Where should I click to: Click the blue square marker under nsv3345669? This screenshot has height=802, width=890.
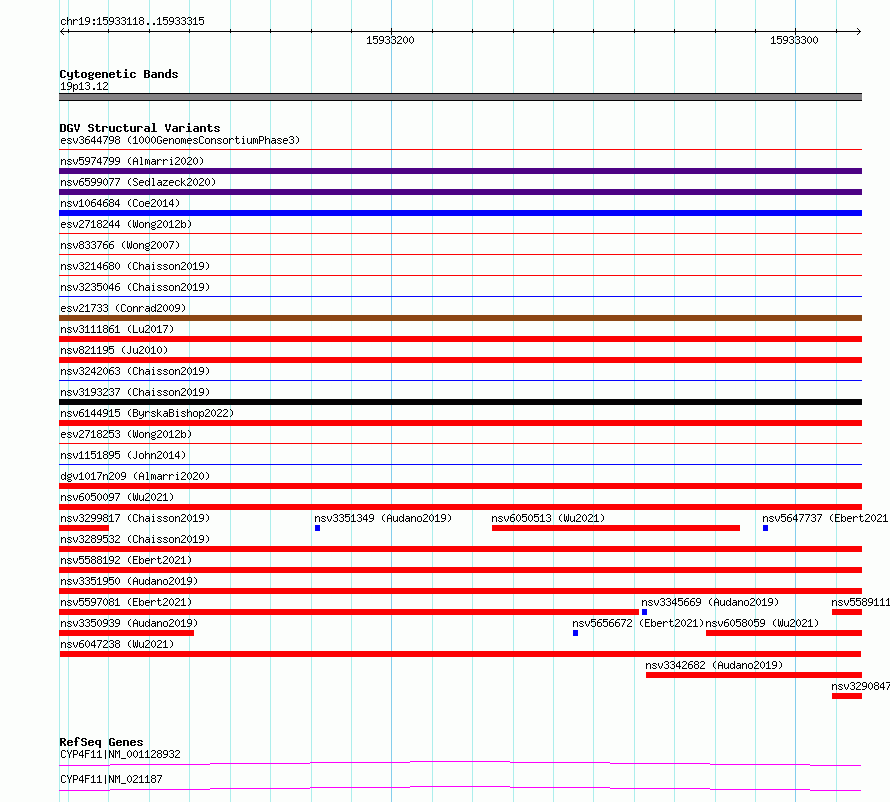(644, 612)
